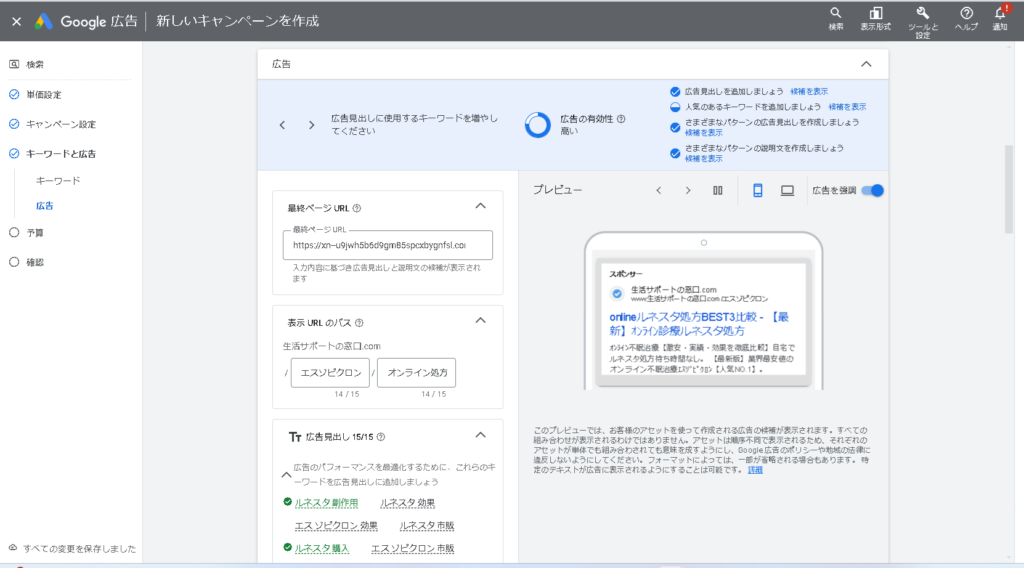Show next tip with right arrow in banner

pos(312,125)
